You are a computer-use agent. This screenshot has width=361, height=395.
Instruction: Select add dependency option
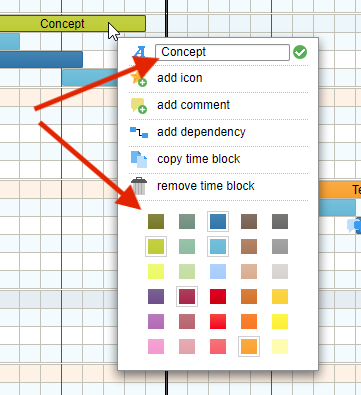coord(201,132)
